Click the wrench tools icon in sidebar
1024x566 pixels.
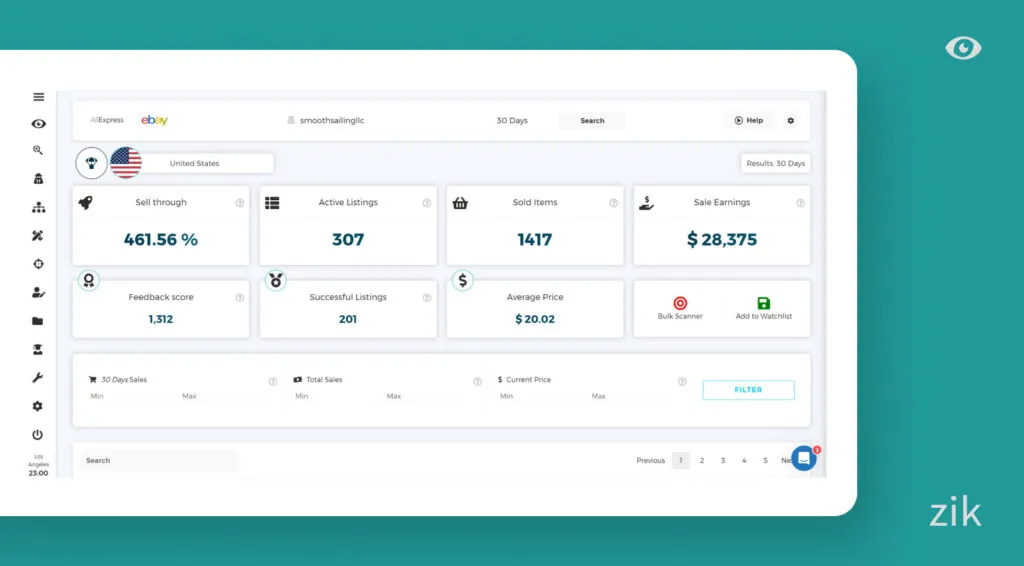[38, 378]
